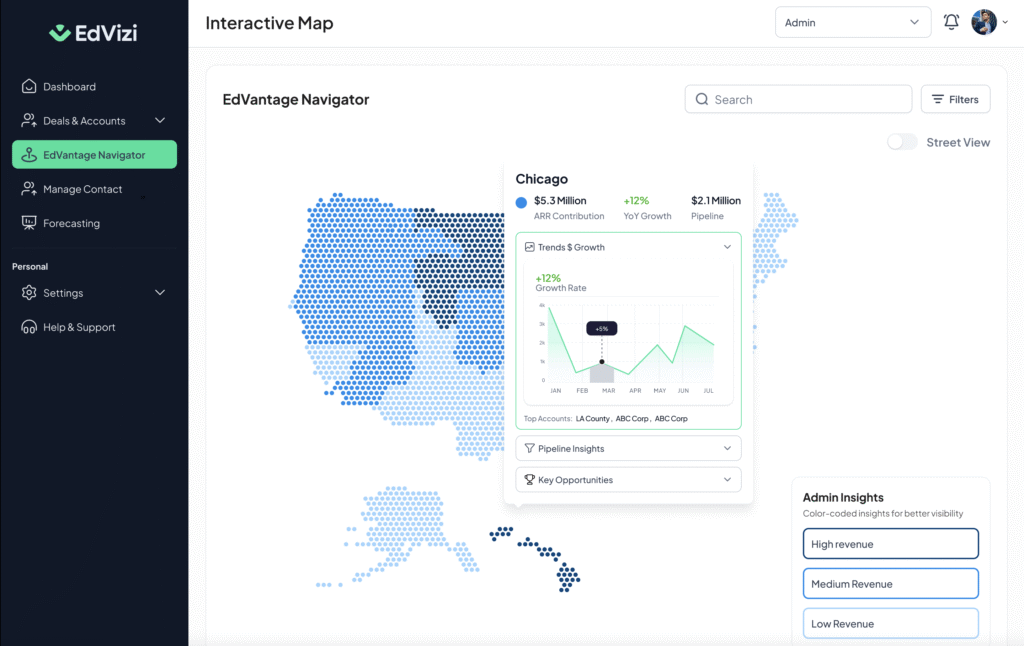Image resolution: width=1024 pixels, height=646 pixels.
Task: Toggle the Street View switch
Action: (902, 142)
